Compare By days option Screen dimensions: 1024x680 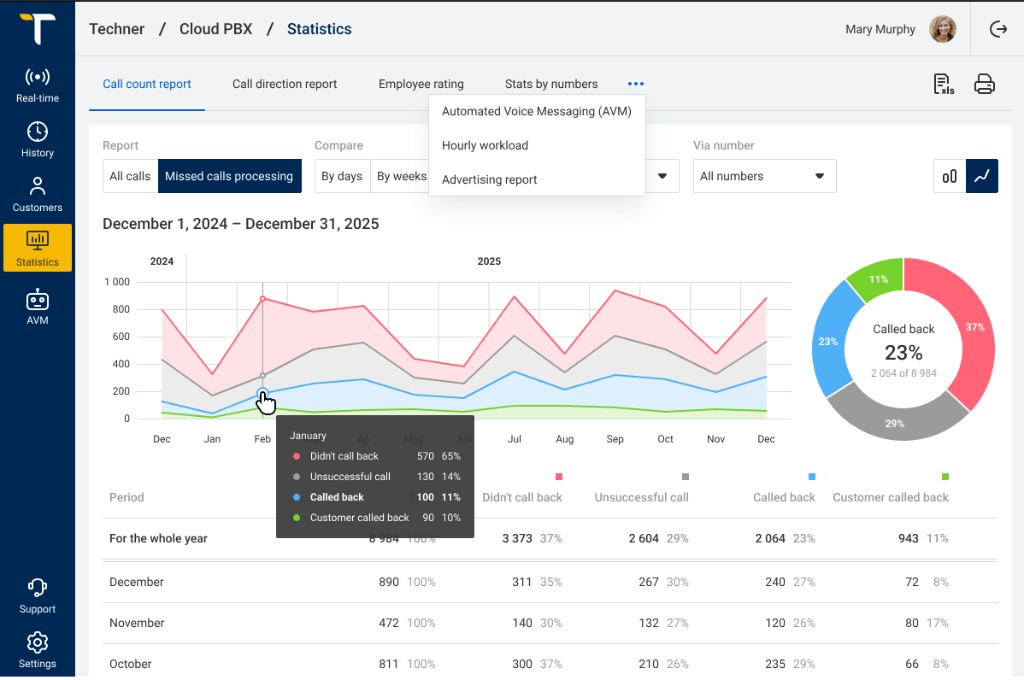(342, 176)
